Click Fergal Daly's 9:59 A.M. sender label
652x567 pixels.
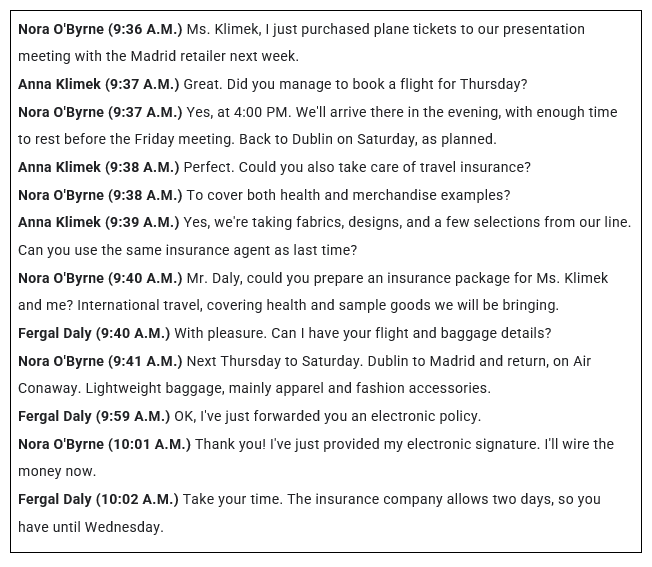coord(94,416)
